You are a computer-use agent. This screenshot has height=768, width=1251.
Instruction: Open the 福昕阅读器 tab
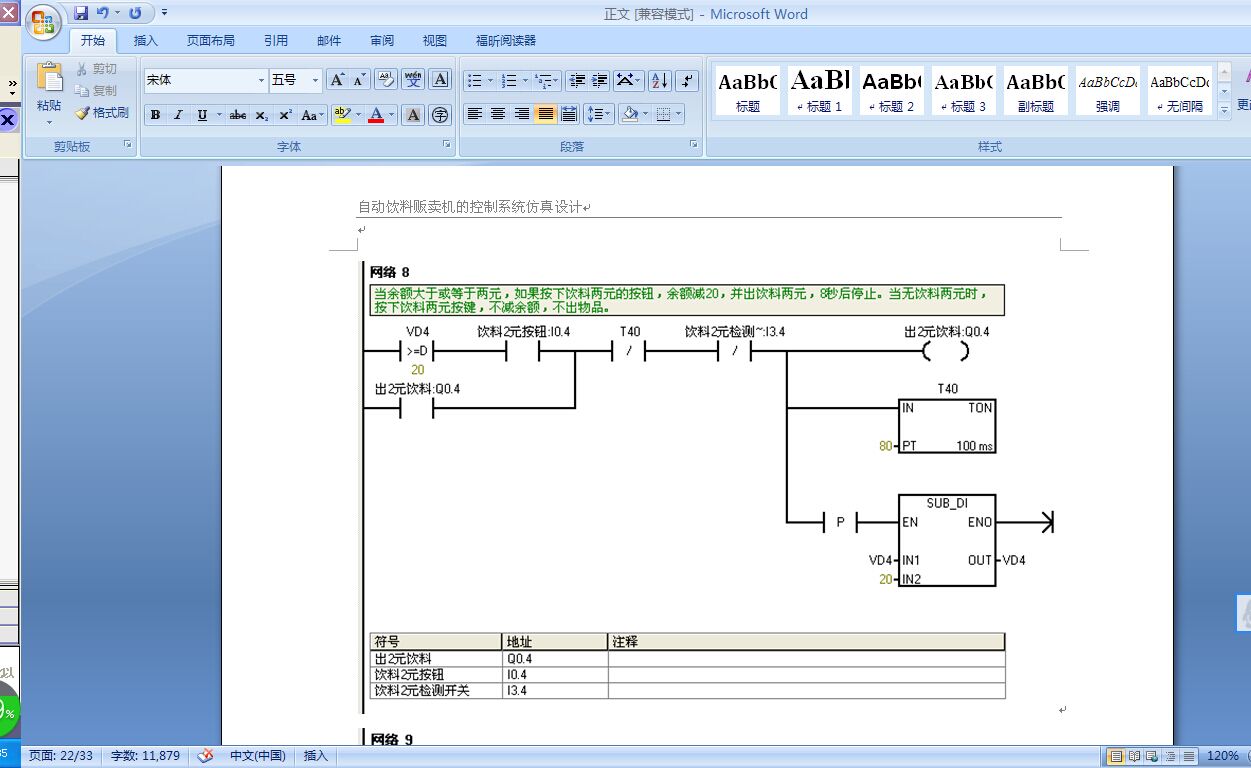506,41
